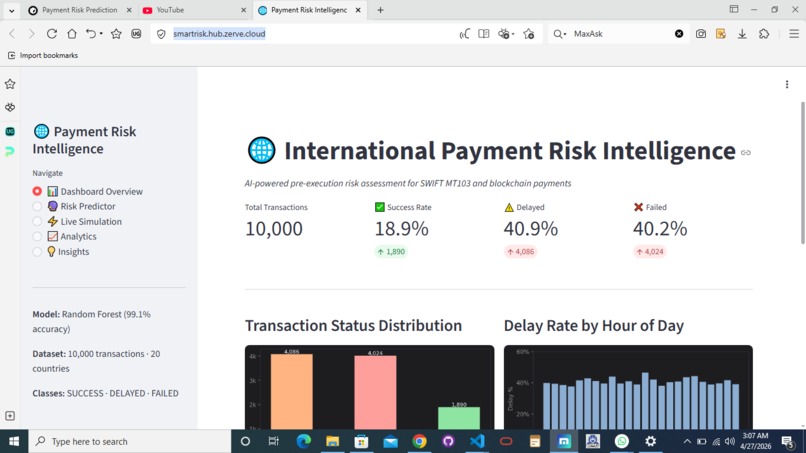806x453 pixels.
Task: Click the 'Success Rate' metric label
Action: click(x=409, y=207)
